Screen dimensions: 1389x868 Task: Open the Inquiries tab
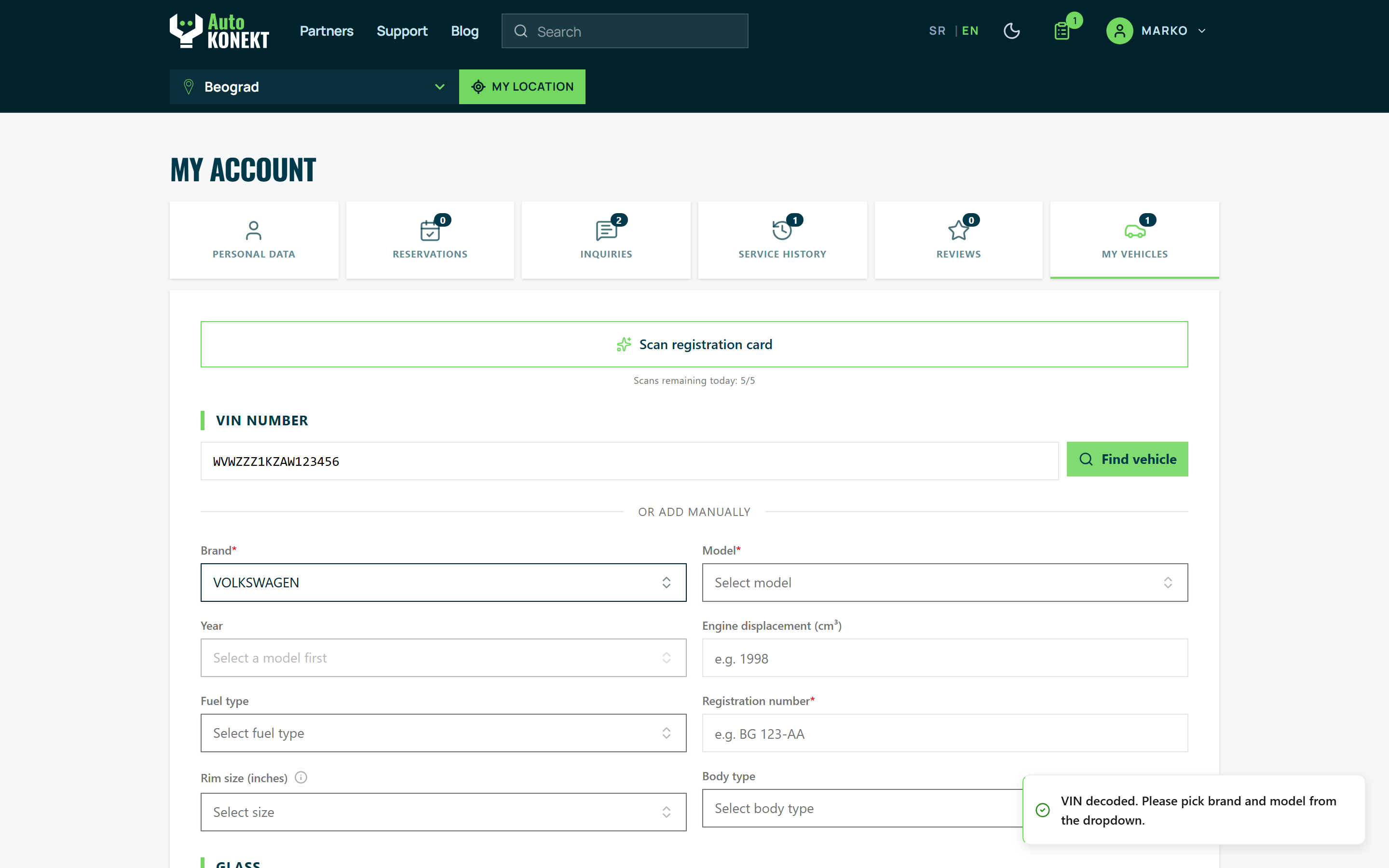606,240
